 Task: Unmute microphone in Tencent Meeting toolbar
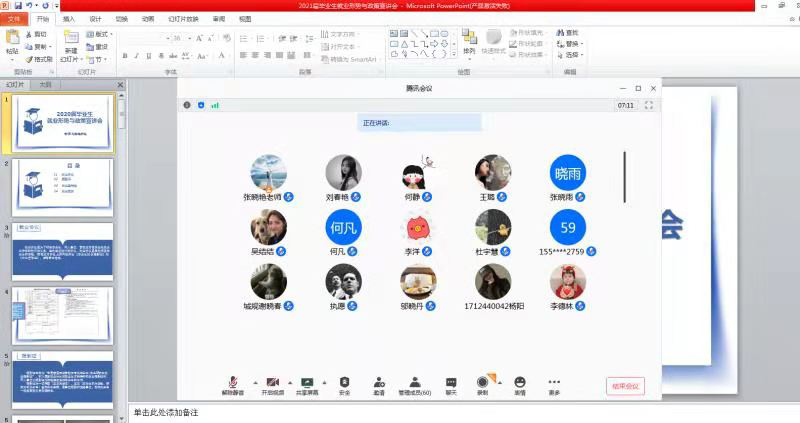coord(233,386)
